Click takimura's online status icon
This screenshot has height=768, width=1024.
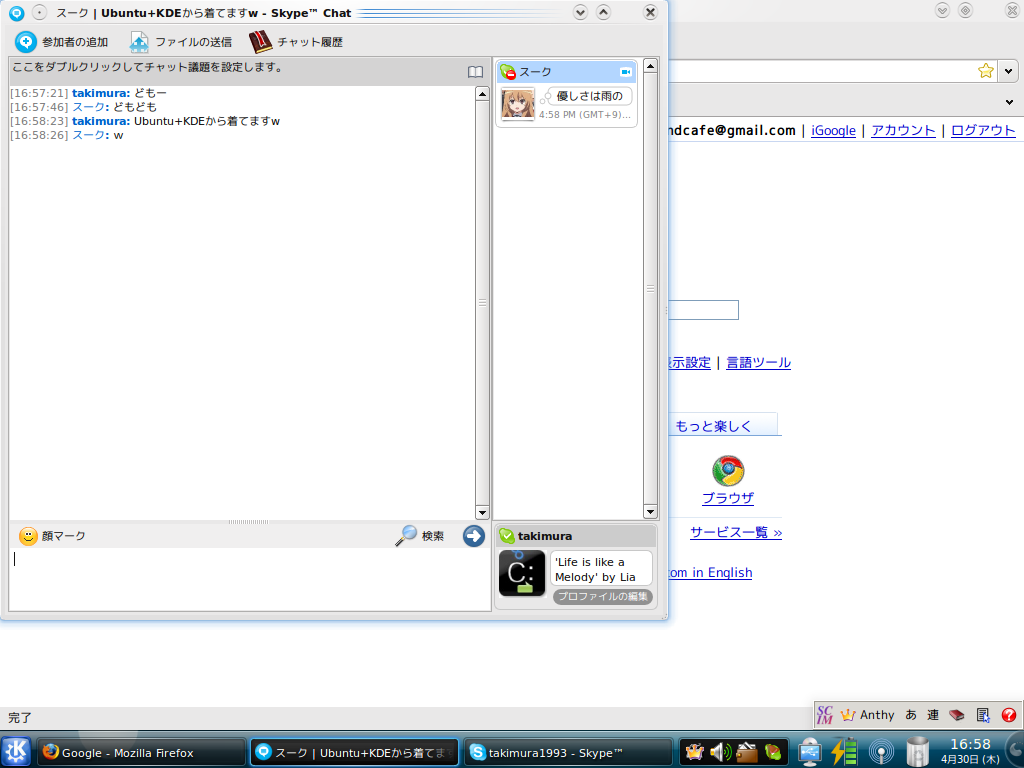click(507, 536)
